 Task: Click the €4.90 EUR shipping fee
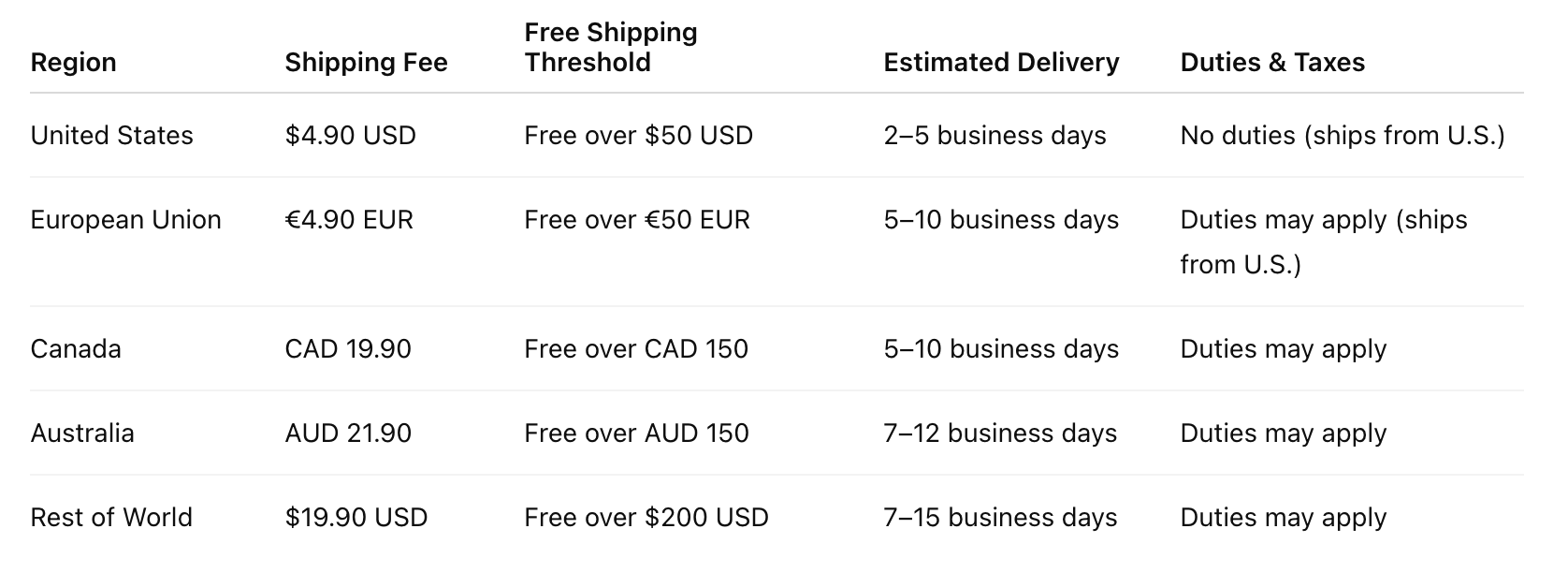[x=349, y=219]
